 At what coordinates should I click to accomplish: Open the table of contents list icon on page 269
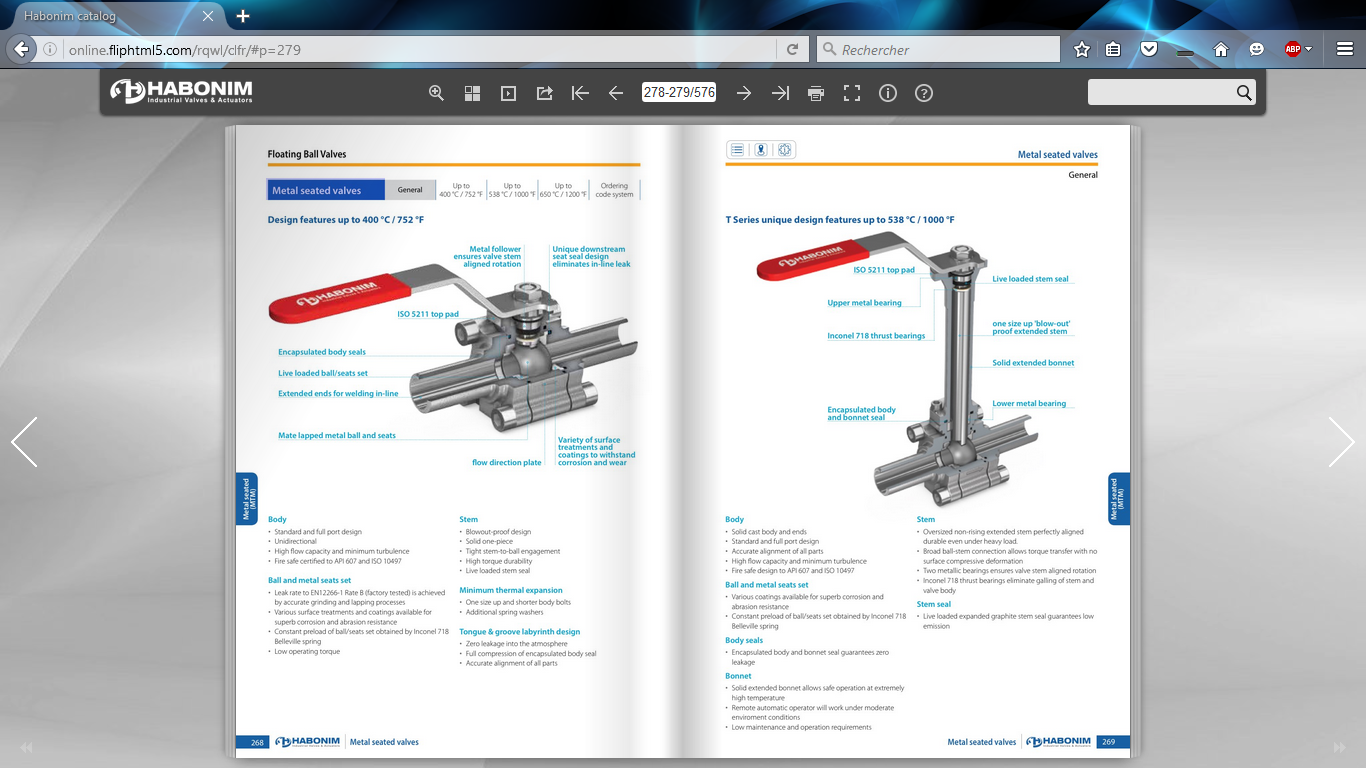pos(737,150)
